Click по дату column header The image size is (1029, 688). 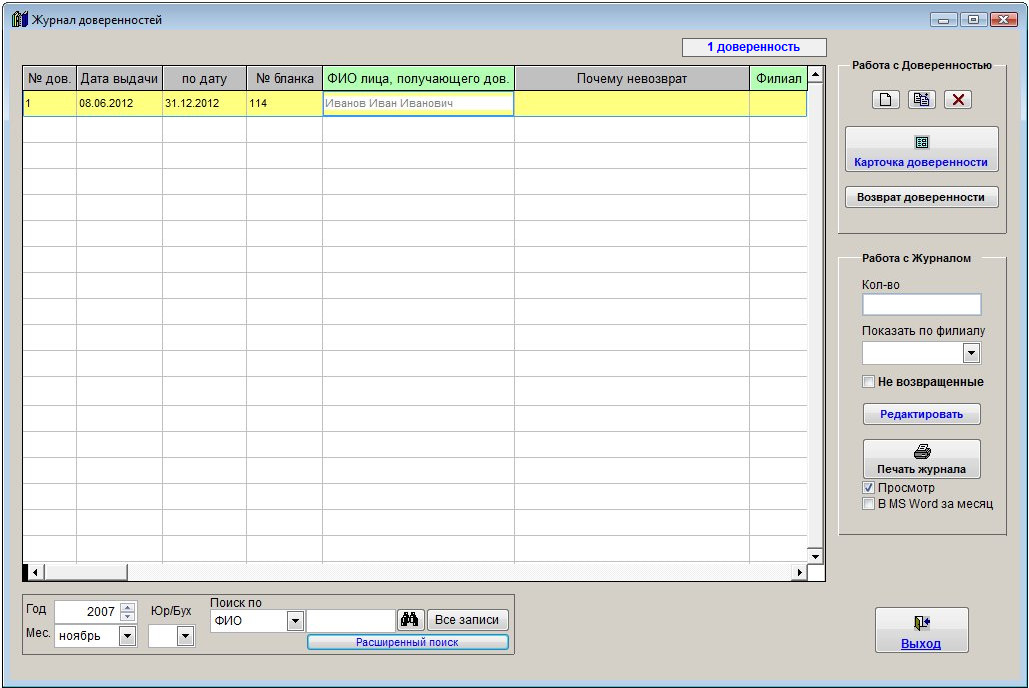(x=205, y=79)
